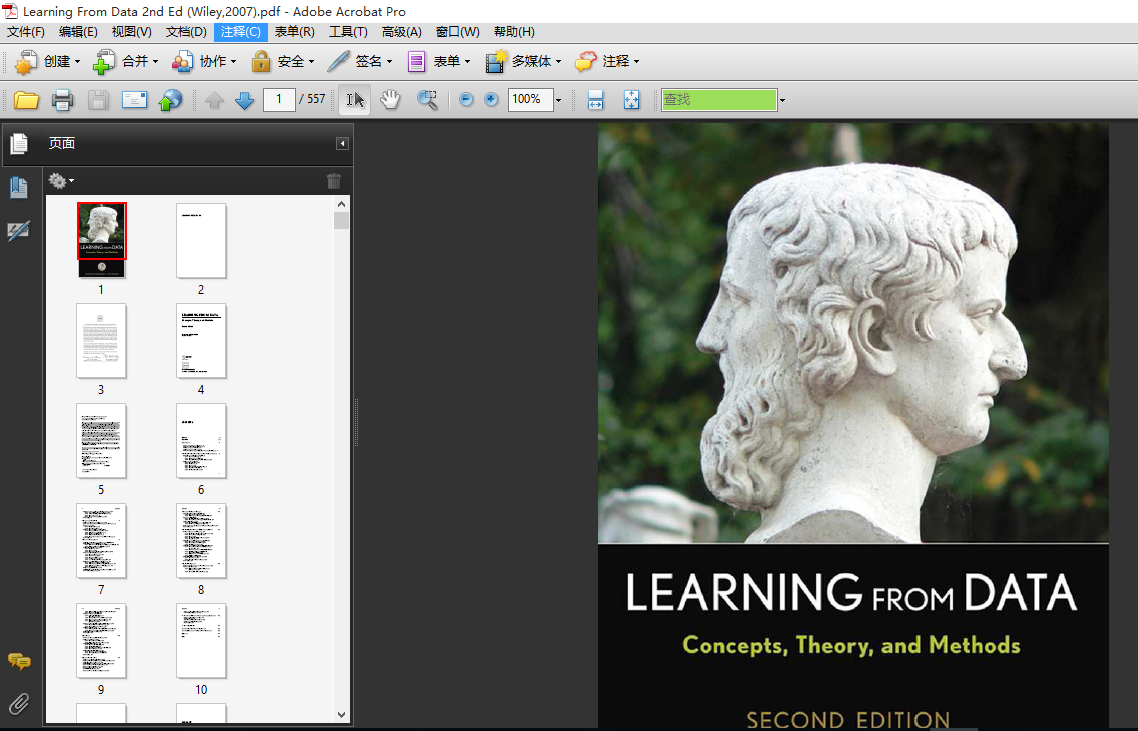Activate the Hand tool

pos(390,99)
